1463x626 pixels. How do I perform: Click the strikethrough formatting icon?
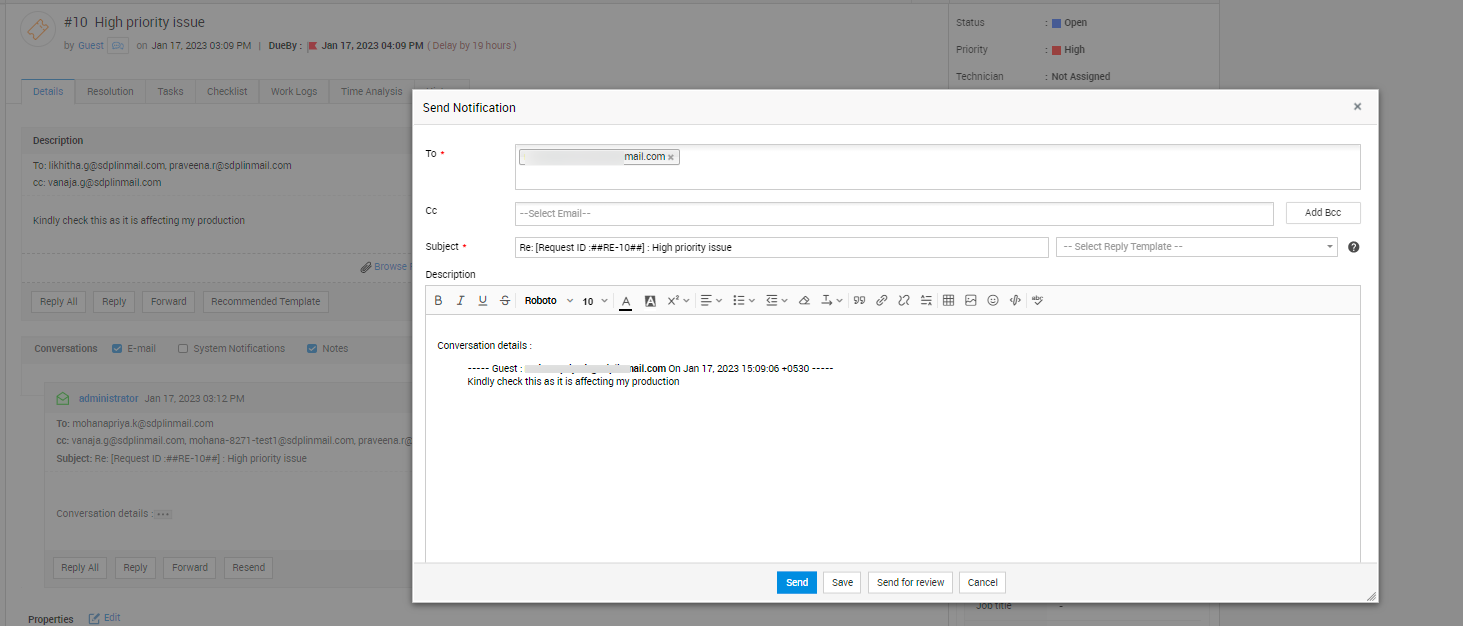(504, 300)
